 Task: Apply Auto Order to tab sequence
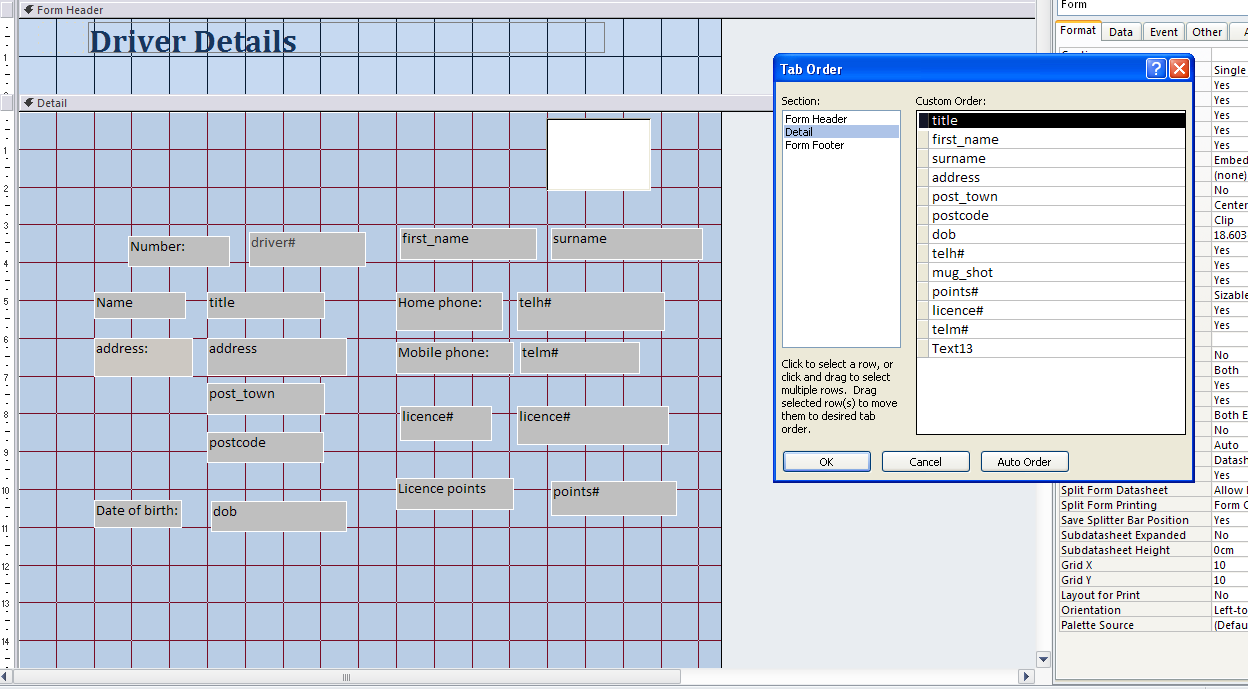(1024, 462)
